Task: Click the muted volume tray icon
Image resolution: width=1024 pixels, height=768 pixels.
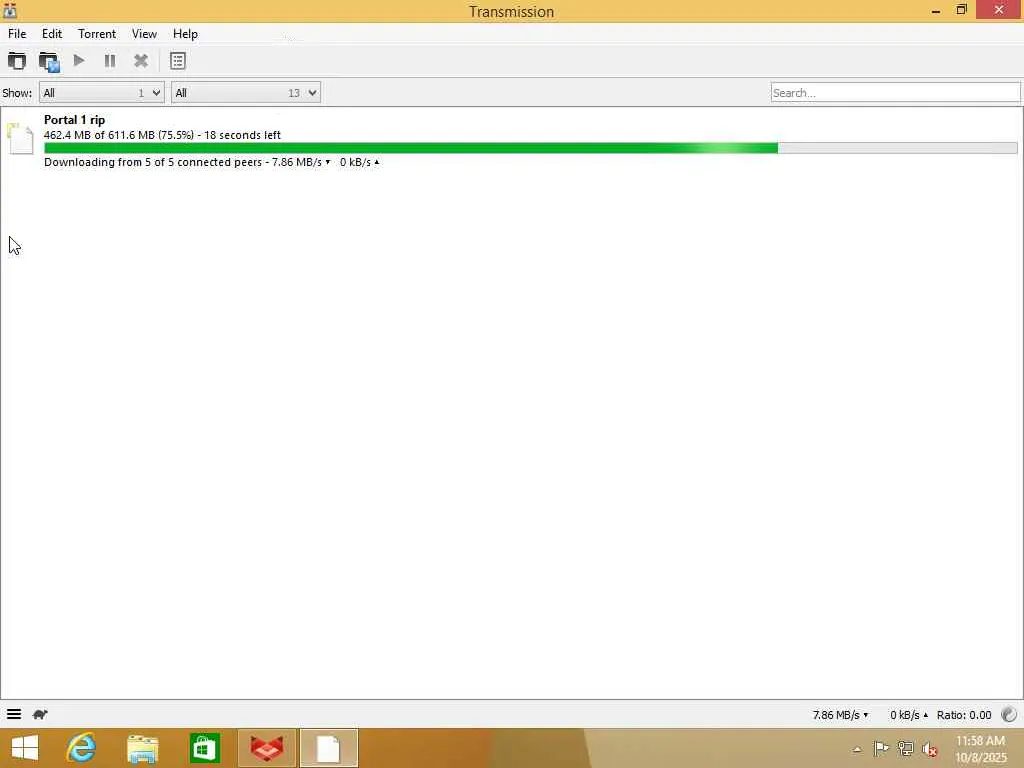Action: (929, 749)
